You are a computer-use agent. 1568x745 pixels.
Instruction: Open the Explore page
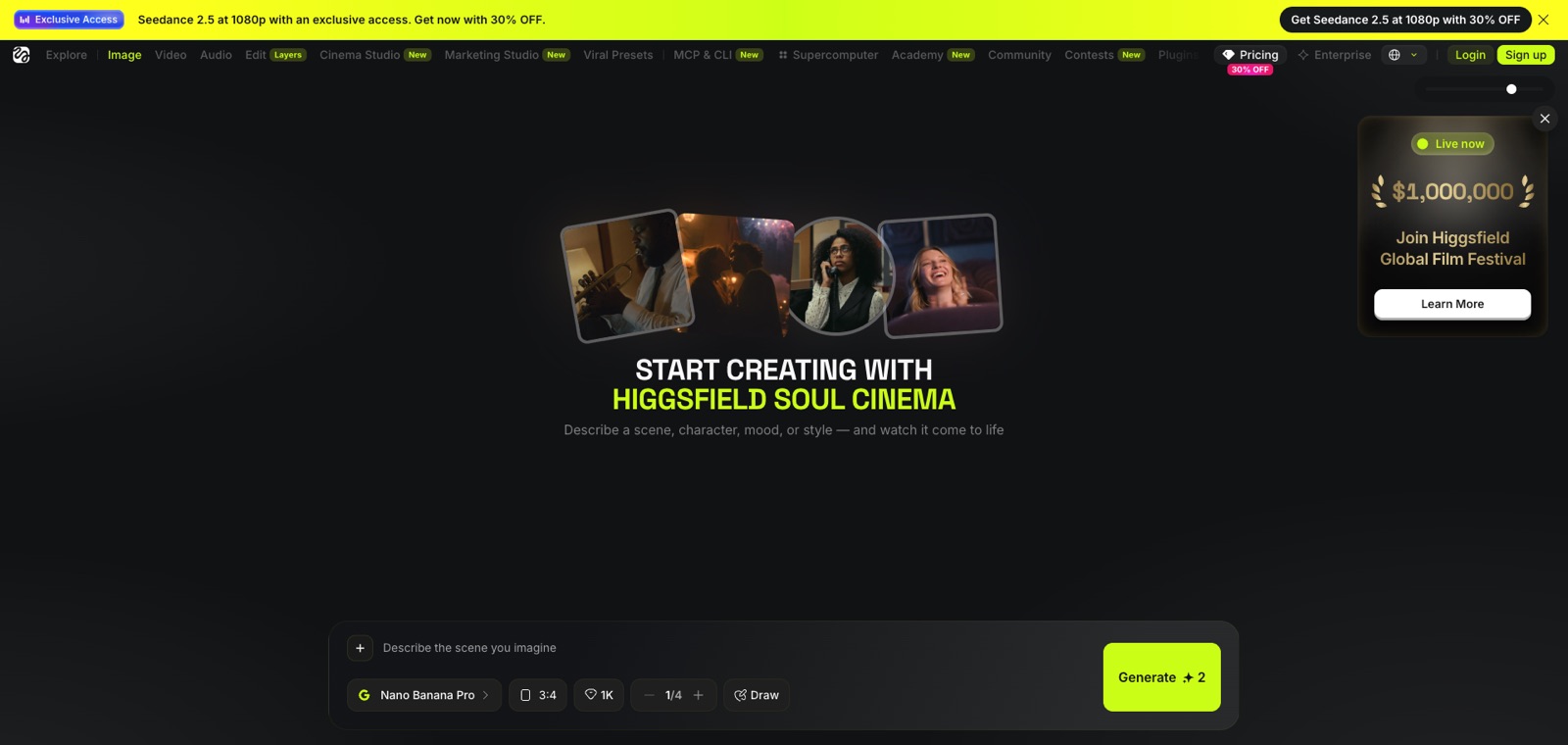(67, 55)
